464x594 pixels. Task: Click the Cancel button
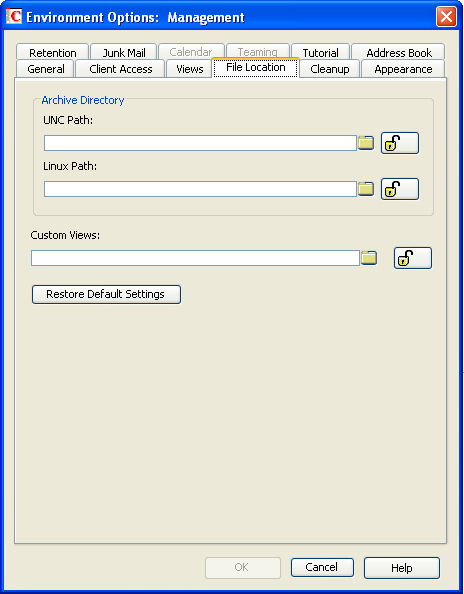coord(322,567)
